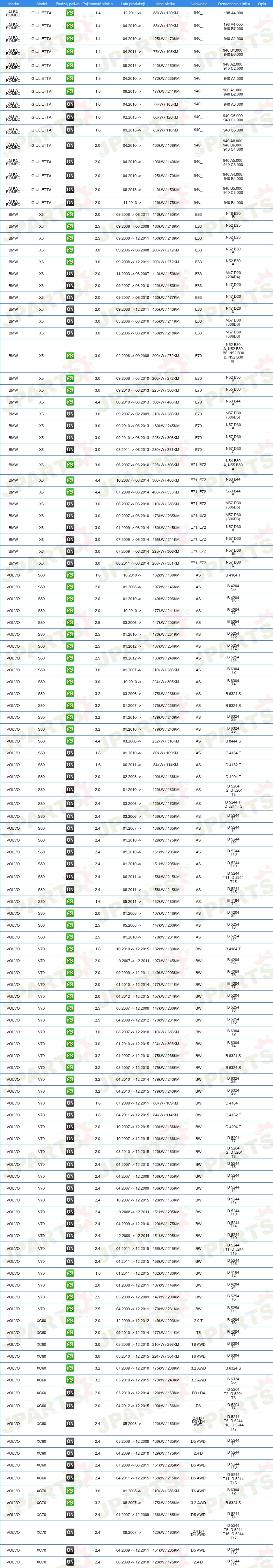Click diesel ON icon for BMW X3 130kW/177KM row
This screenshot has width=273, height=1568.
point(70,297)
